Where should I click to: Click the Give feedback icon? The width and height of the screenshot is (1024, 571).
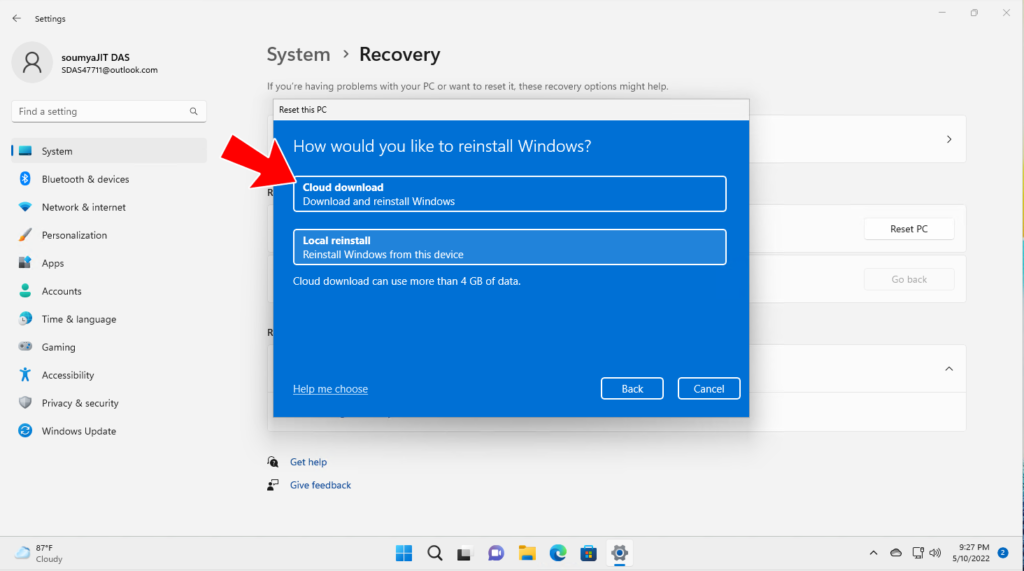[273, 485]
